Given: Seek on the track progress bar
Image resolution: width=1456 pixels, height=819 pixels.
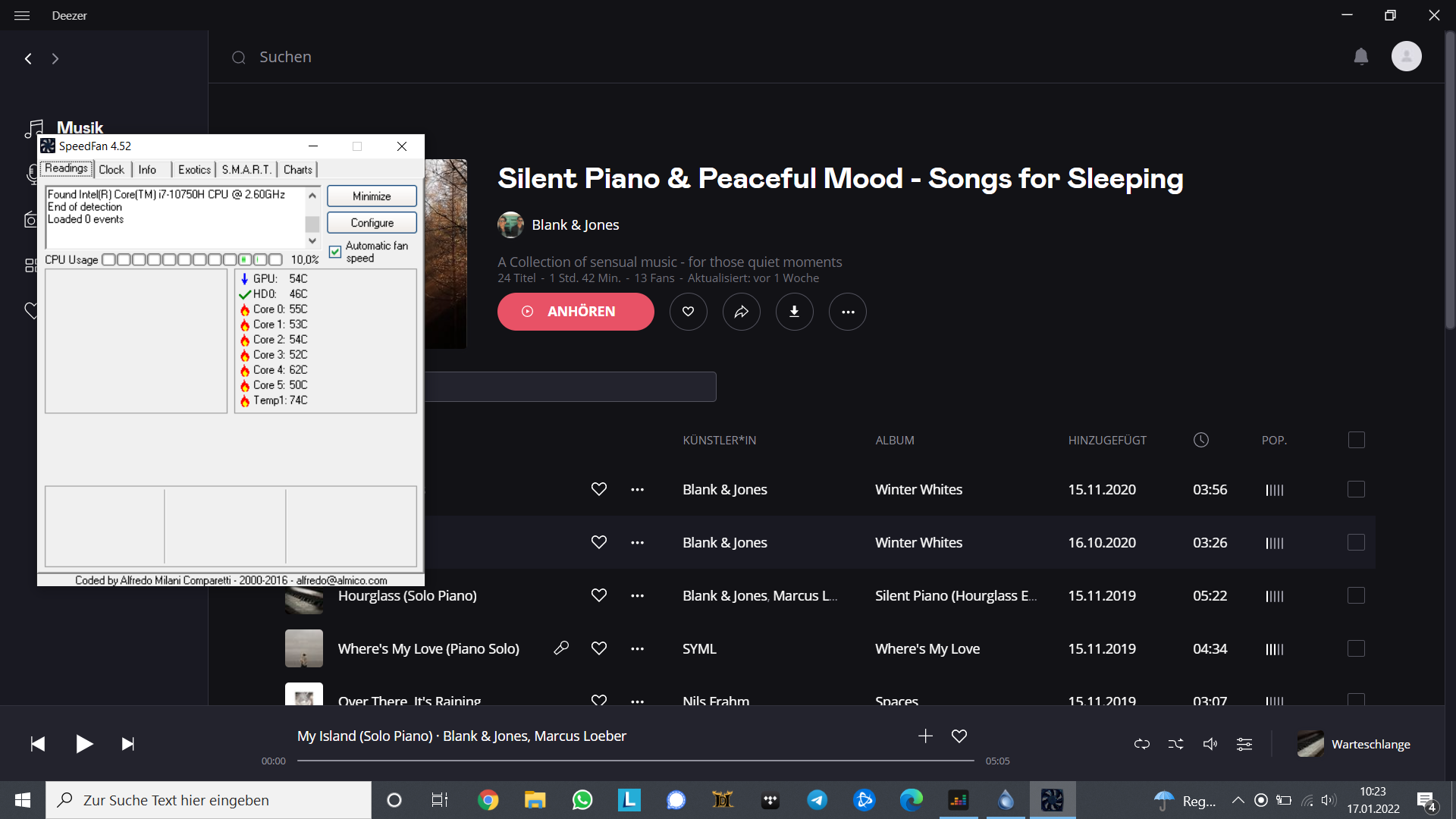Looking at the screenshot, I should (635, 760).
